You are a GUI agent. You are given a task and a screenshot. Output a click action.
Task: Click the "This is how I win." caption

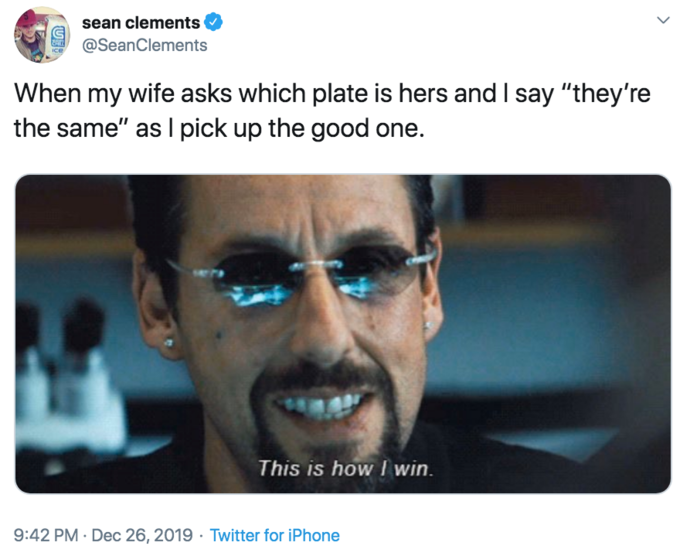point(345,467)
